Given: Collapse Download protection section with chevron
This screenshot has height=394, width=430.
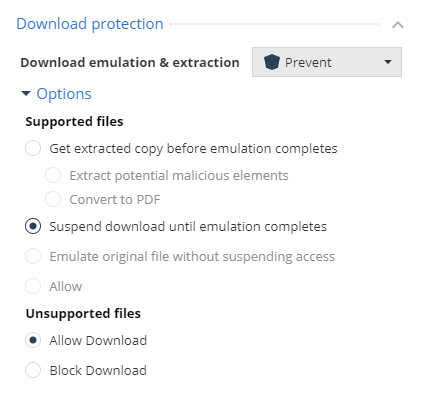Looking at the screenshot, I should coord(398,25).
